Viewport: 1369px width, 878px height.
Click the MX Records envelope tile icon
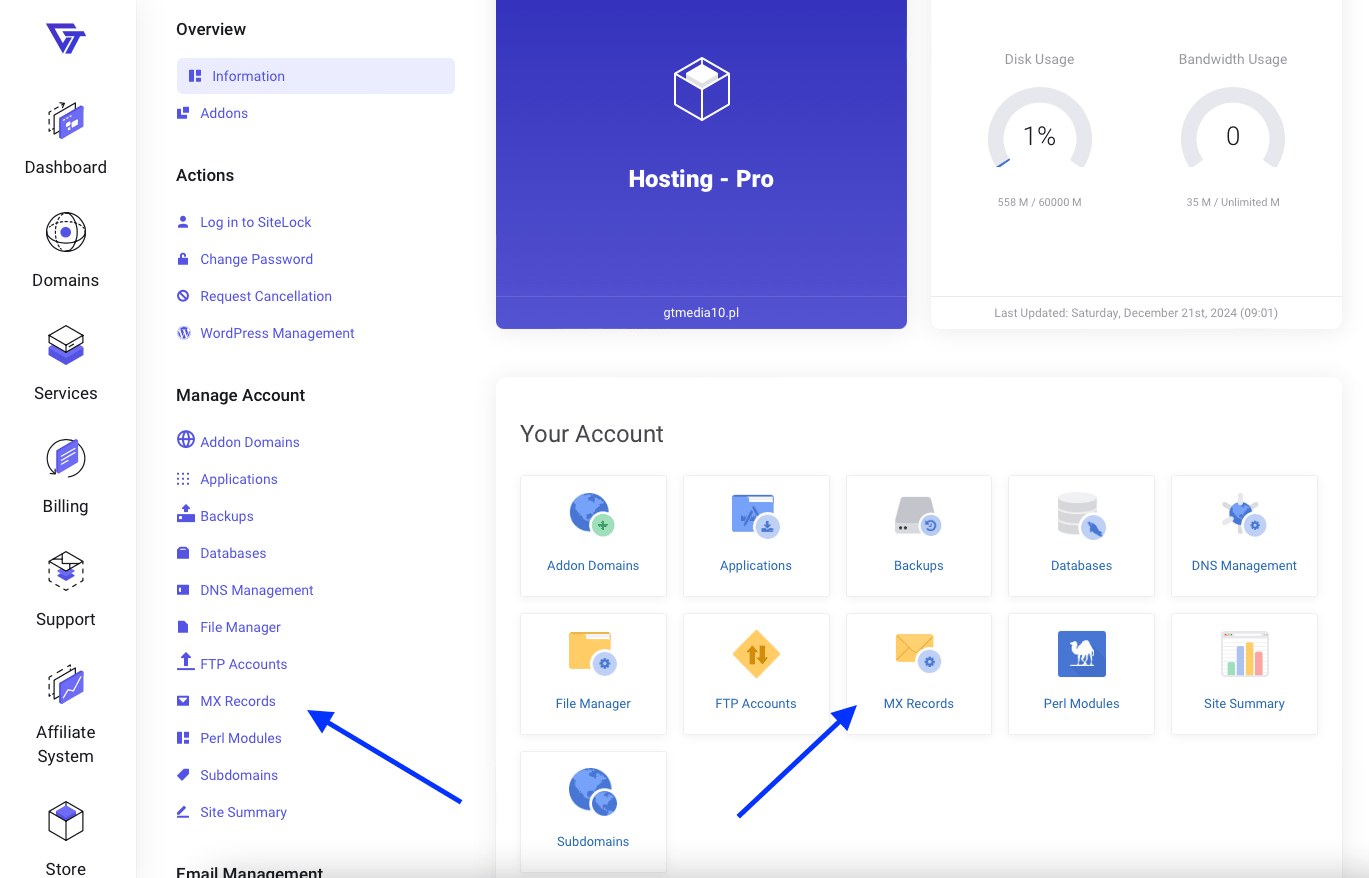pyautogui.click(x=918, y=652)
